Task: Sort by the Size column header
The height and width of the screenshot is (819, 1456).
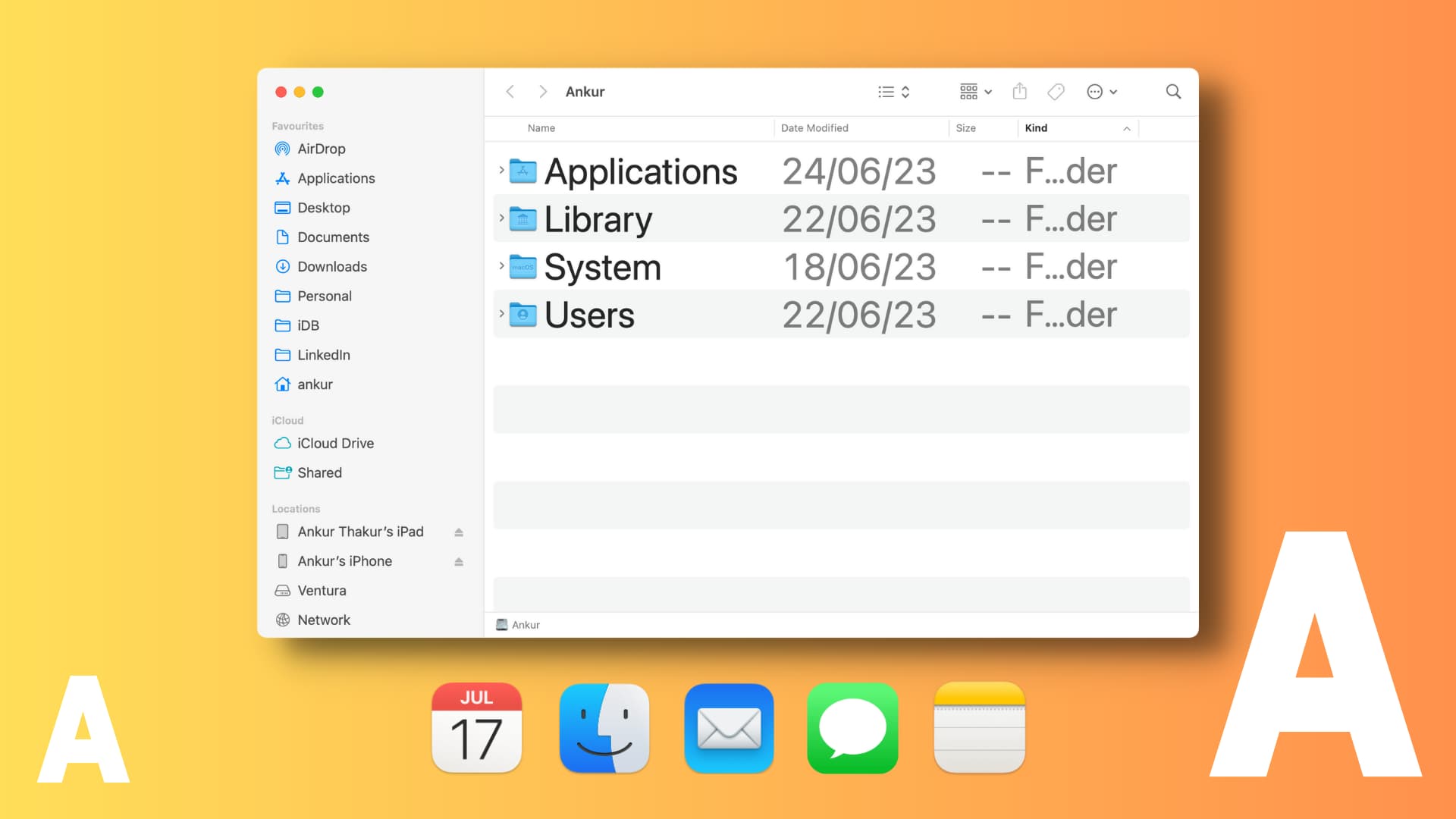Action: click(x=965, y=128)
